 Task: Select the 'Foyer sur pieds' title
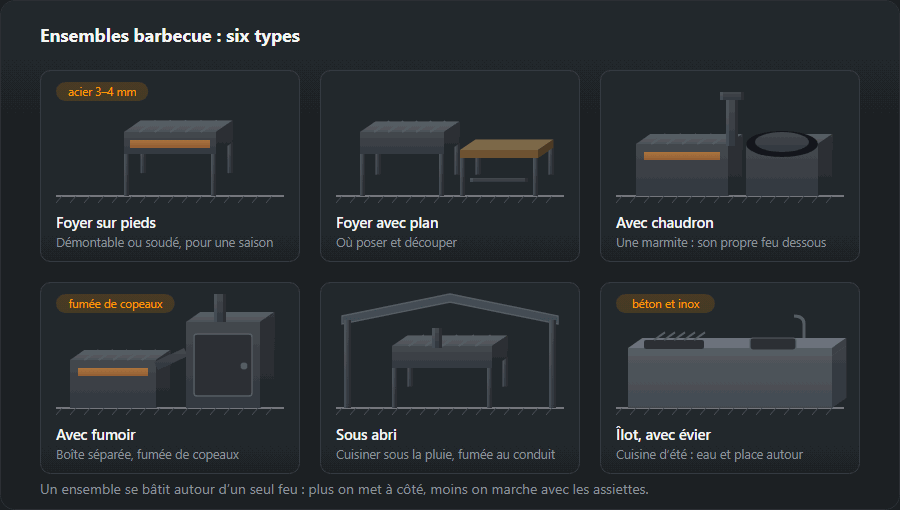(106, 223)
